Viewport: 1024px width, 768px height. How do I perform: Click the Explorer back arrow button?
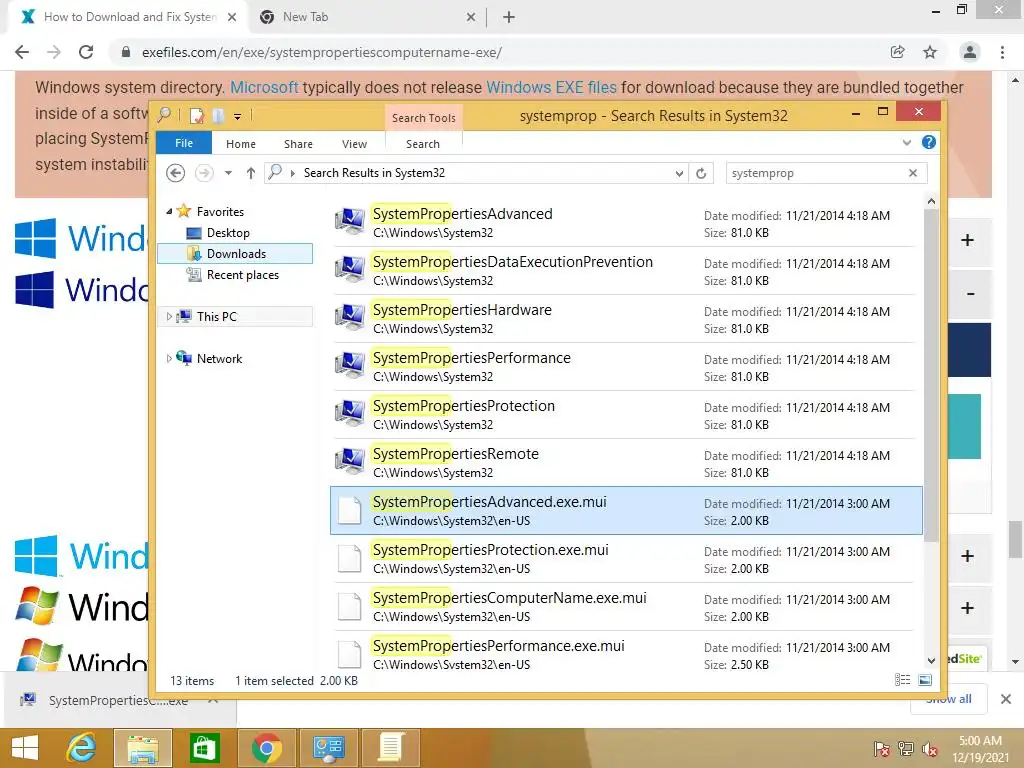coord(175,173)
